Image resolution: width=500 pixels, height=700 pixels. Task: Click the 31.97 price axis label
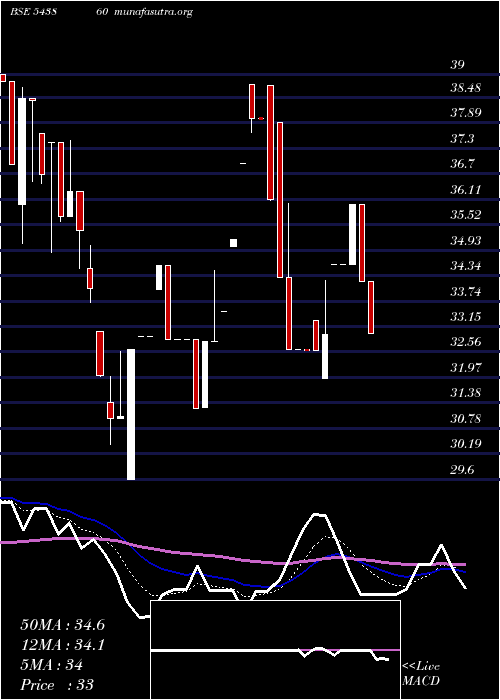[x=465, y=368]
